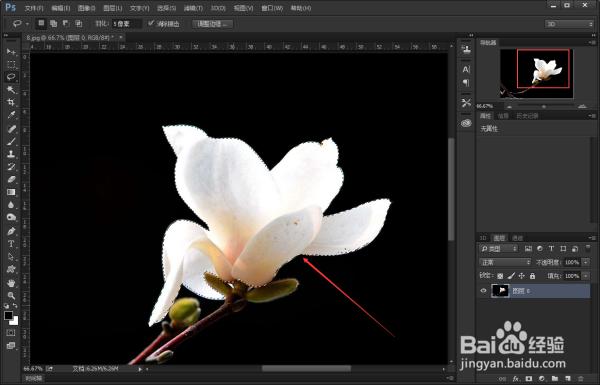Open the Paragraph panel icon
Viewport: 600px width, 385px height.
point(466,83)
